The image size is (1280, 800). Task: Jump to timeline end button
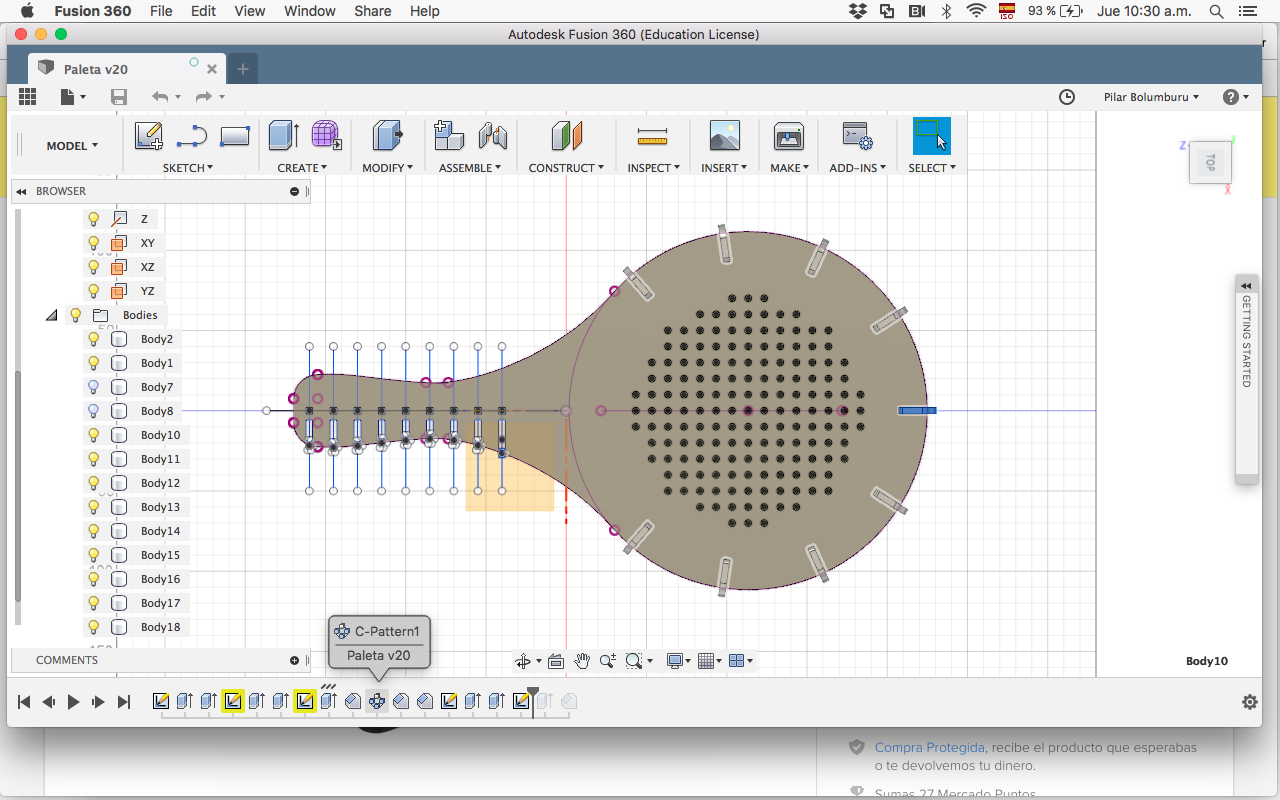(x=124, y=702)
